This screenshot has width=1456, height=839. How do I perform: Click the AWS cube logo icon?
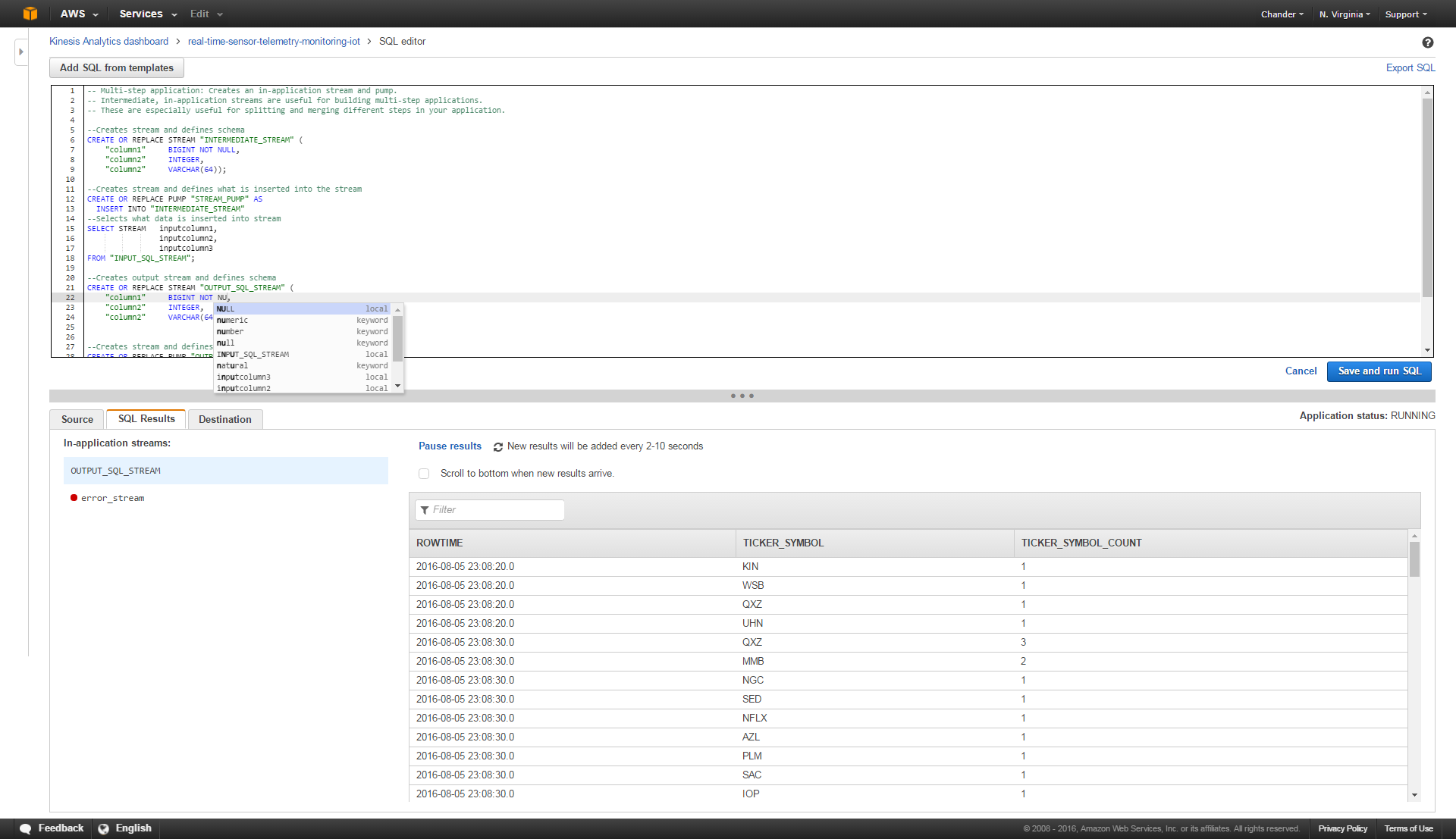[x=30, y=13]
